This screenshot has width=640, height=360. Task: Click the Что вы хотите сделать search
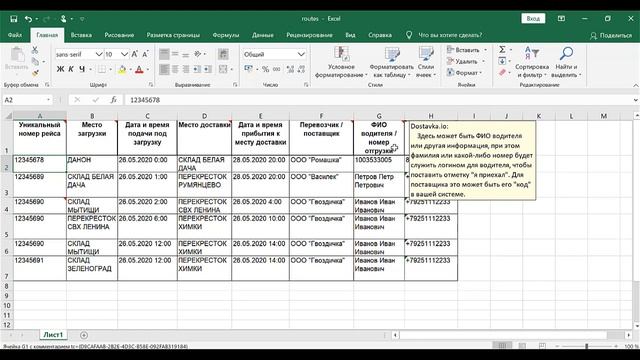(450, 35)
